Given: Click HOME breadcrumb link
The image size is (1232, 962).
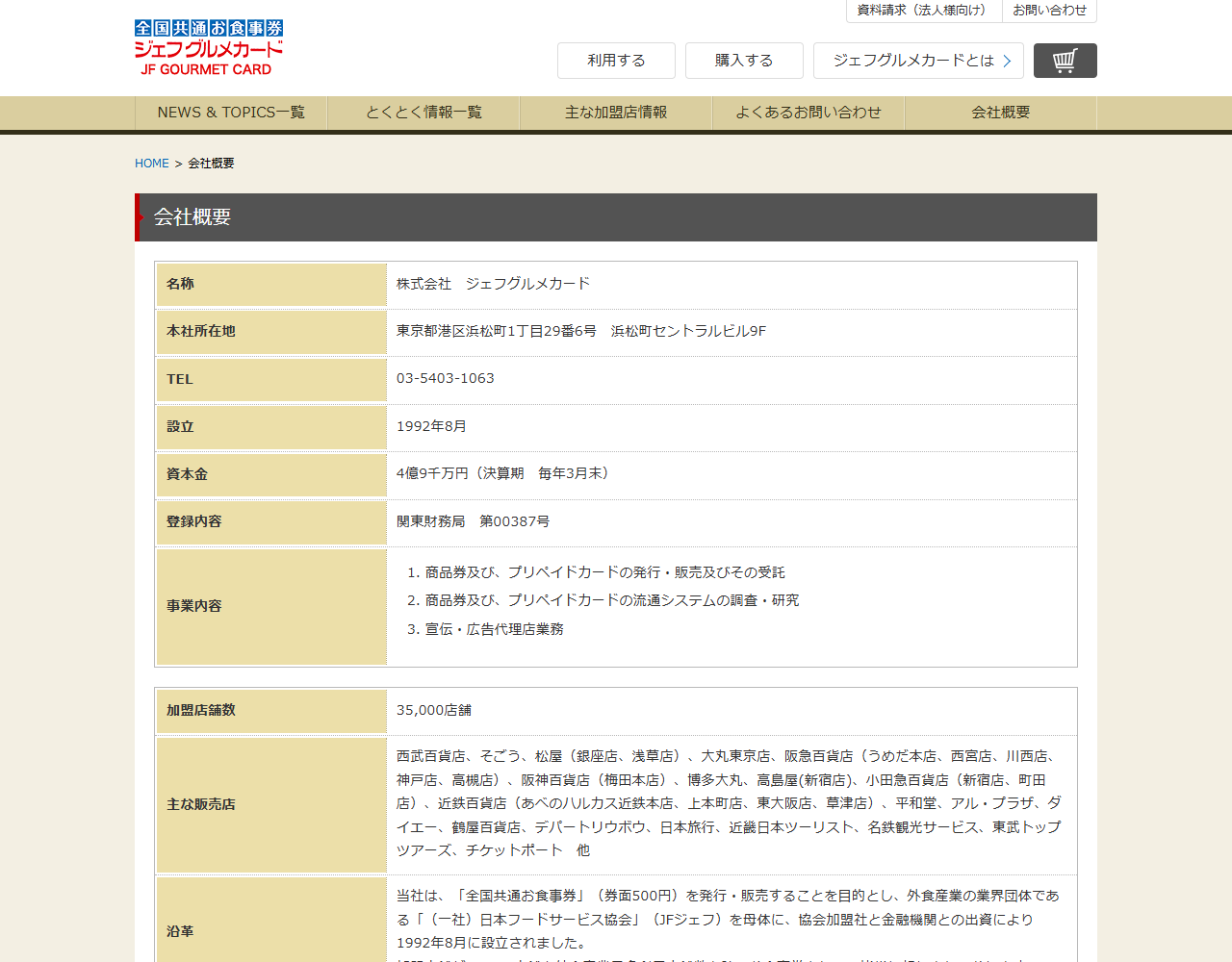Looking at the screenshot, I should tap(152, 164).
